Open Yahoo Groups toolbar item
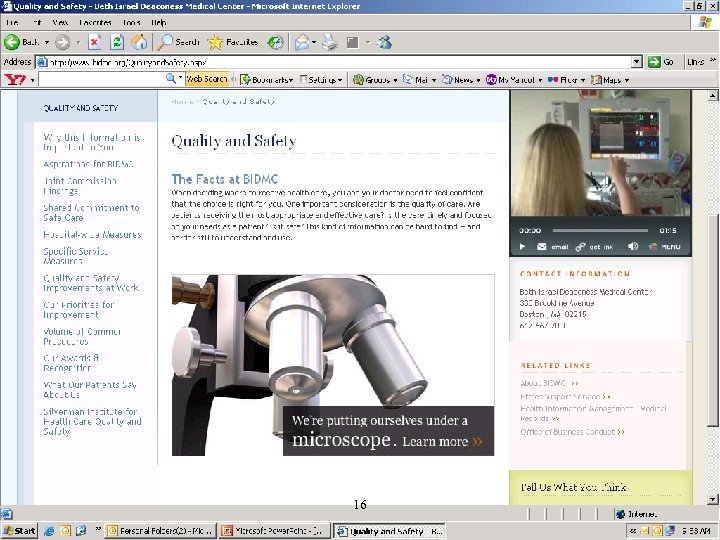This screenshot has height=540, width=720. coord(375,79)
